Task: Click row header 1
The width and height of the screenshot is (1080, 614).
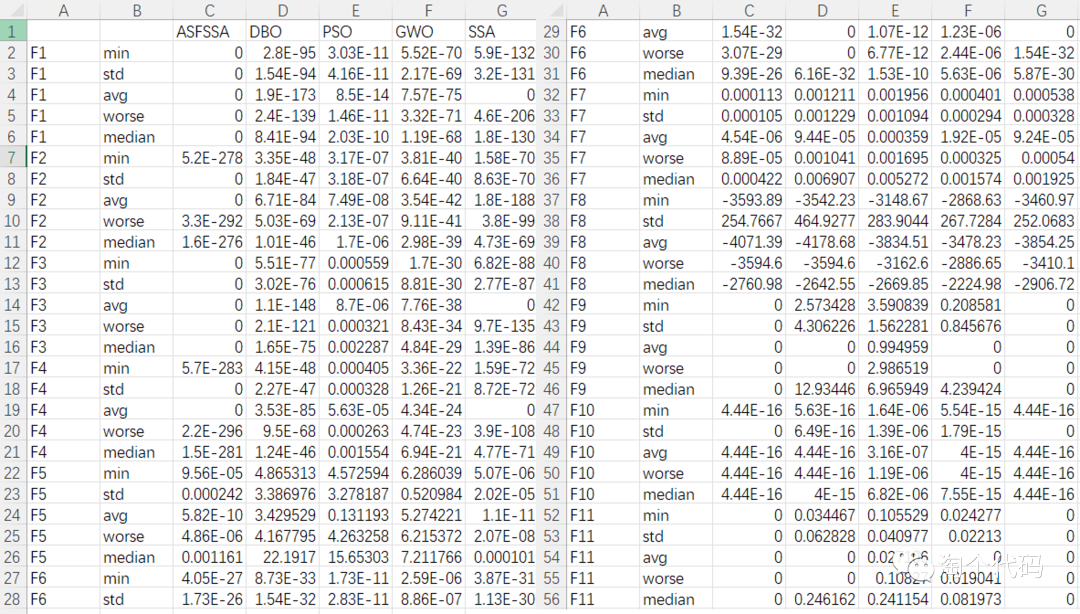Action: pyautogui.click(x=13, y=32)
